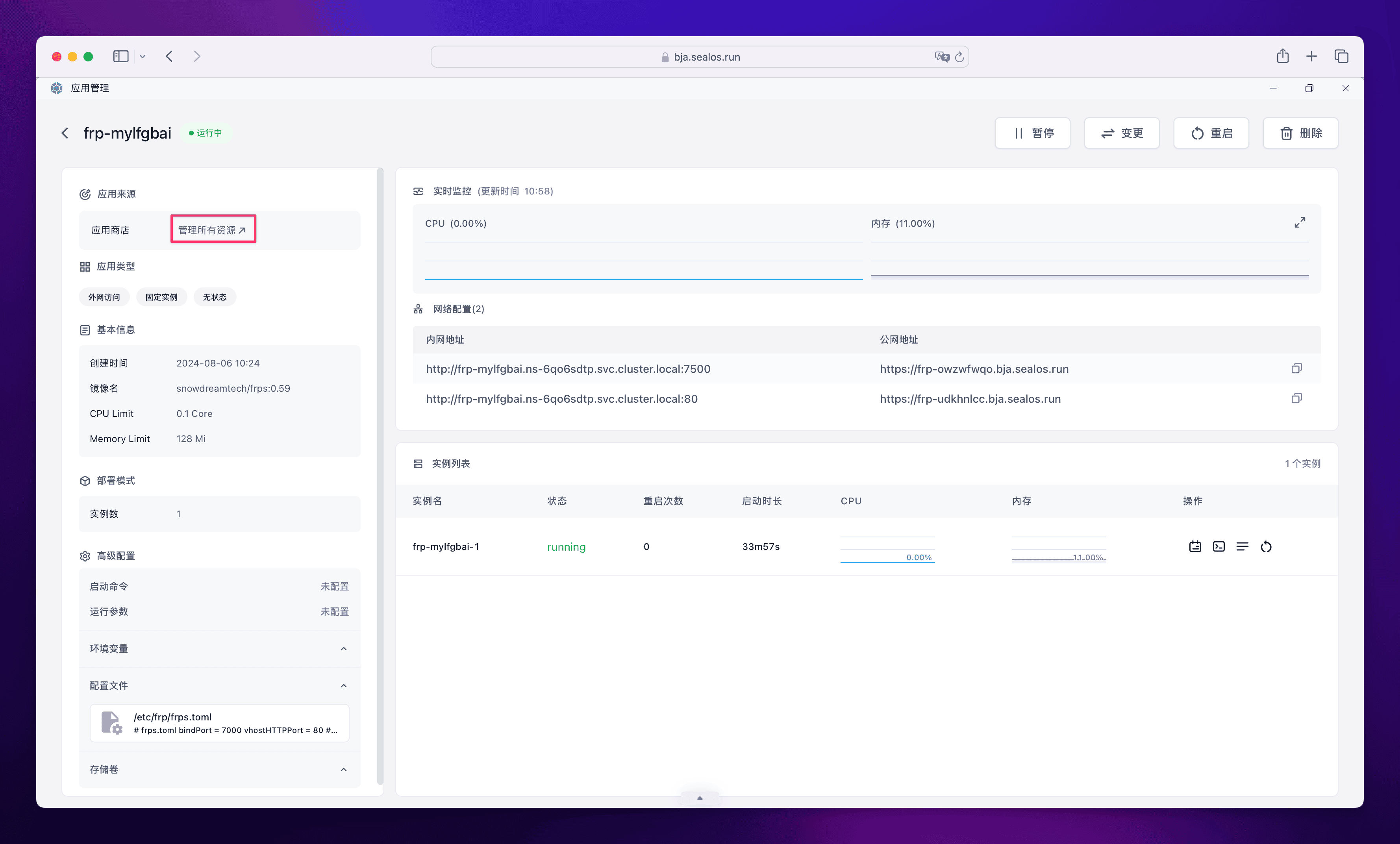1400x844 pixels.
Task: Open the 管理所有资源 link
Action: tap(212, 230)
